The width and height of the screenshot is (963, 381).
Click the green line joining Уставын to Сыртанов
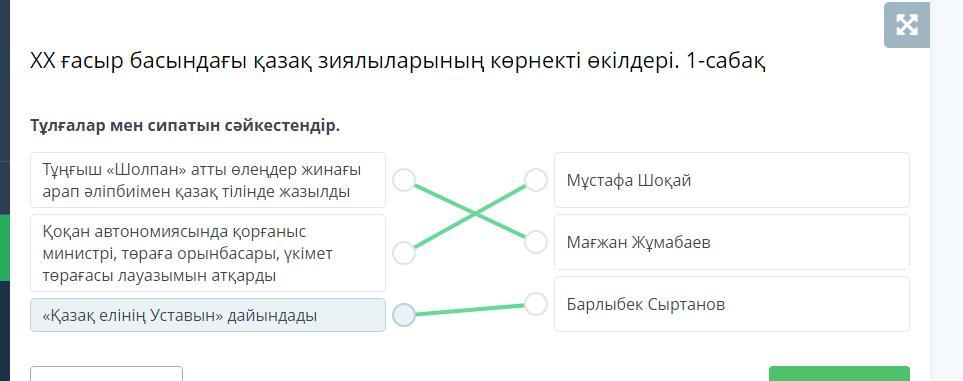[x=470, y=310]
